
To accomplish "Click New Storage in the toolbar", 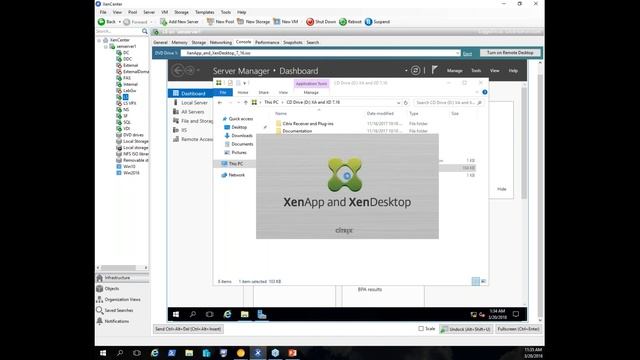I will coord(253,22).
